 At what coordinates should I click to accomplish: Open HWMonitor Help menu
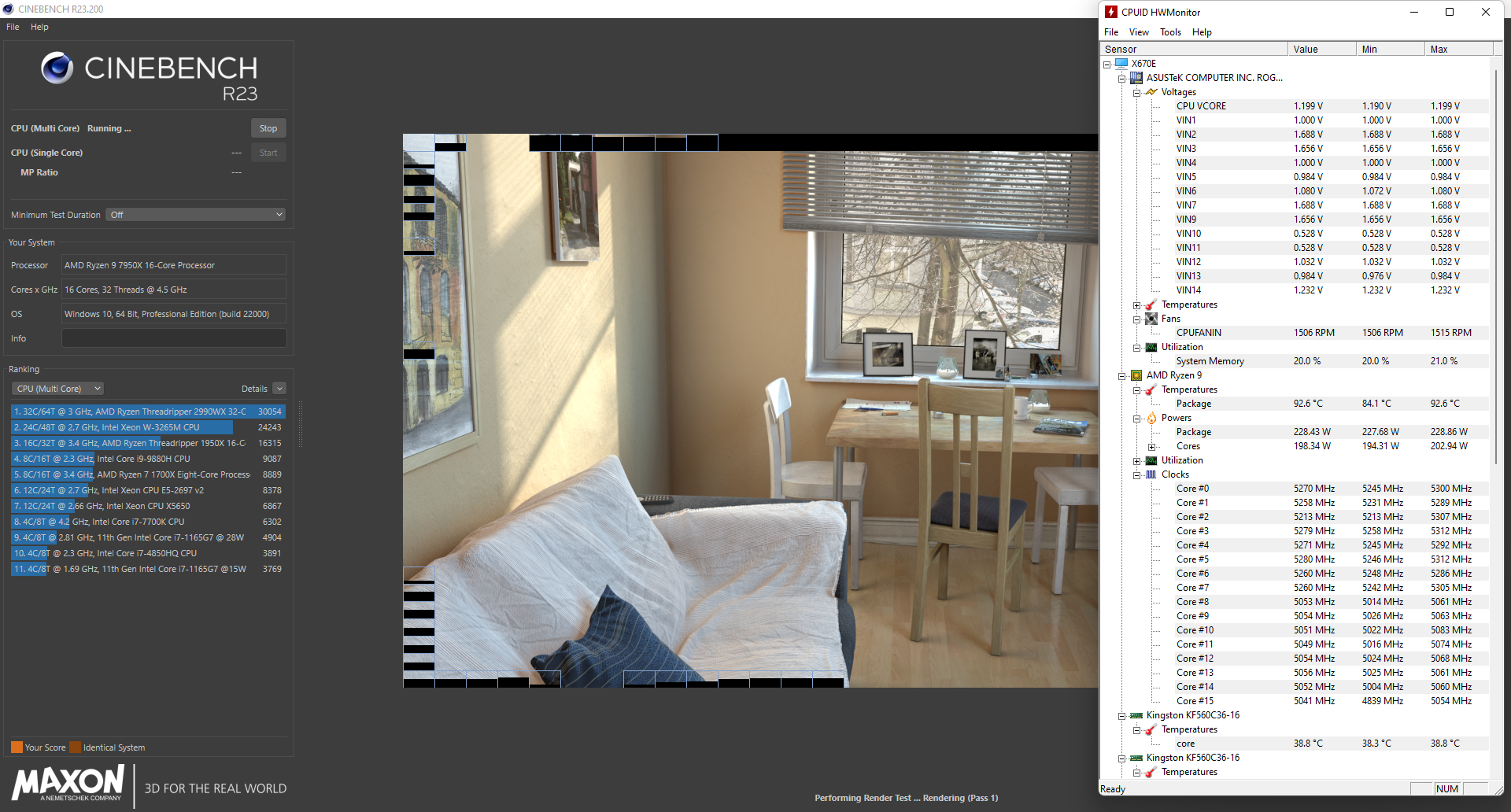pos(1202,32)
